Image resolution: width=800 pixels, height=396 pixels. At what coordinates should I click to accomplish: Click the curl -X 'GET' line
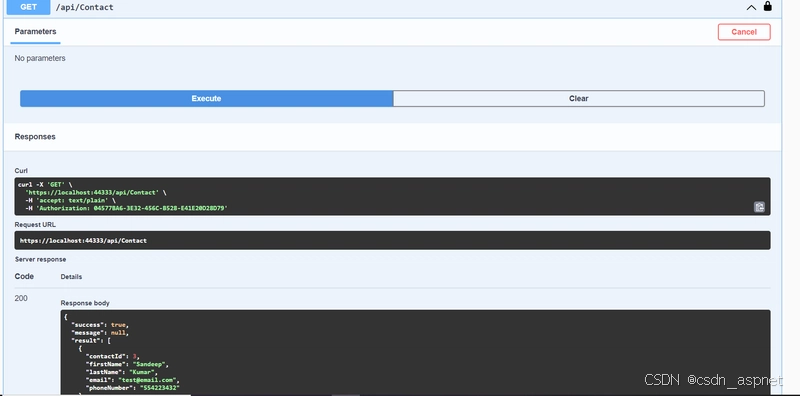(x=45, y=184)
